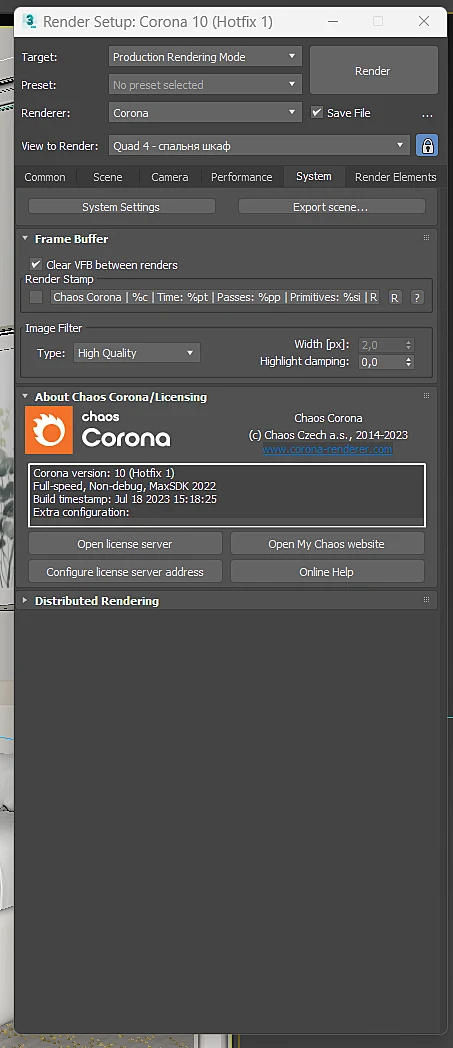Viewport: 453px width, 1048px height.
Task: Switch to the Performance tab
Action: click(241, 177)
